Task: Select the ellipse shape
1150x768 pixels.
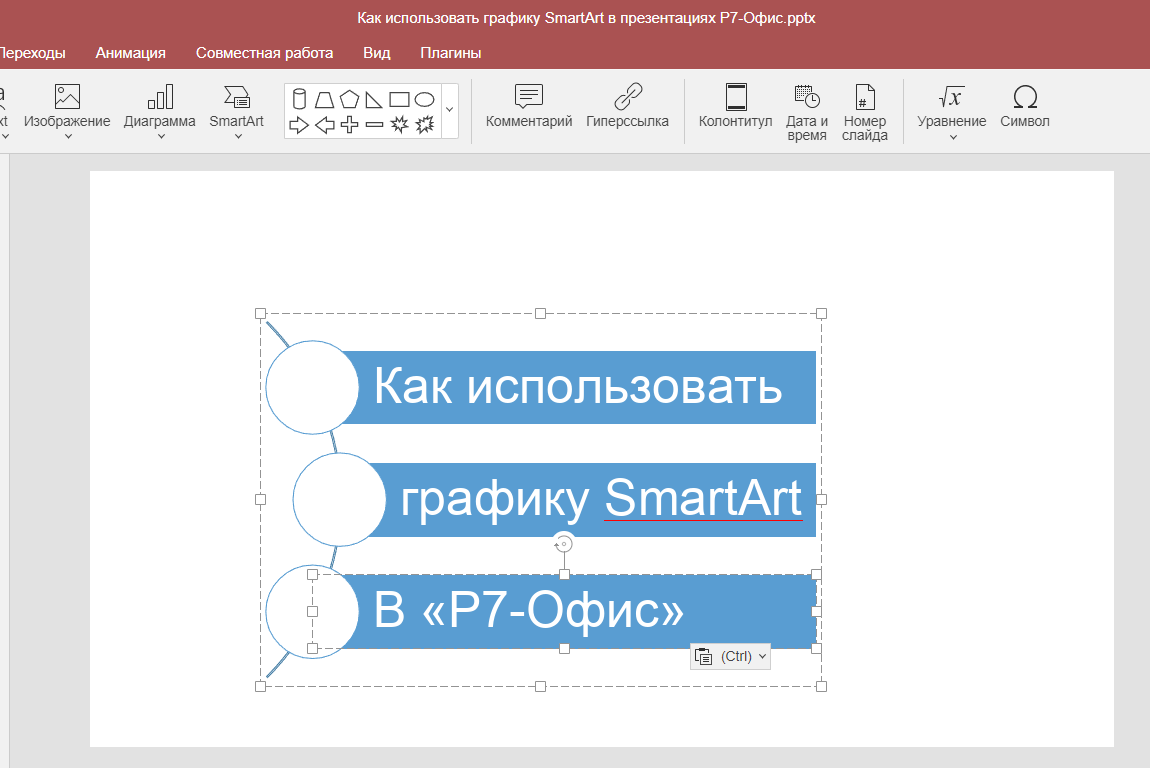Action: [424, 99]
